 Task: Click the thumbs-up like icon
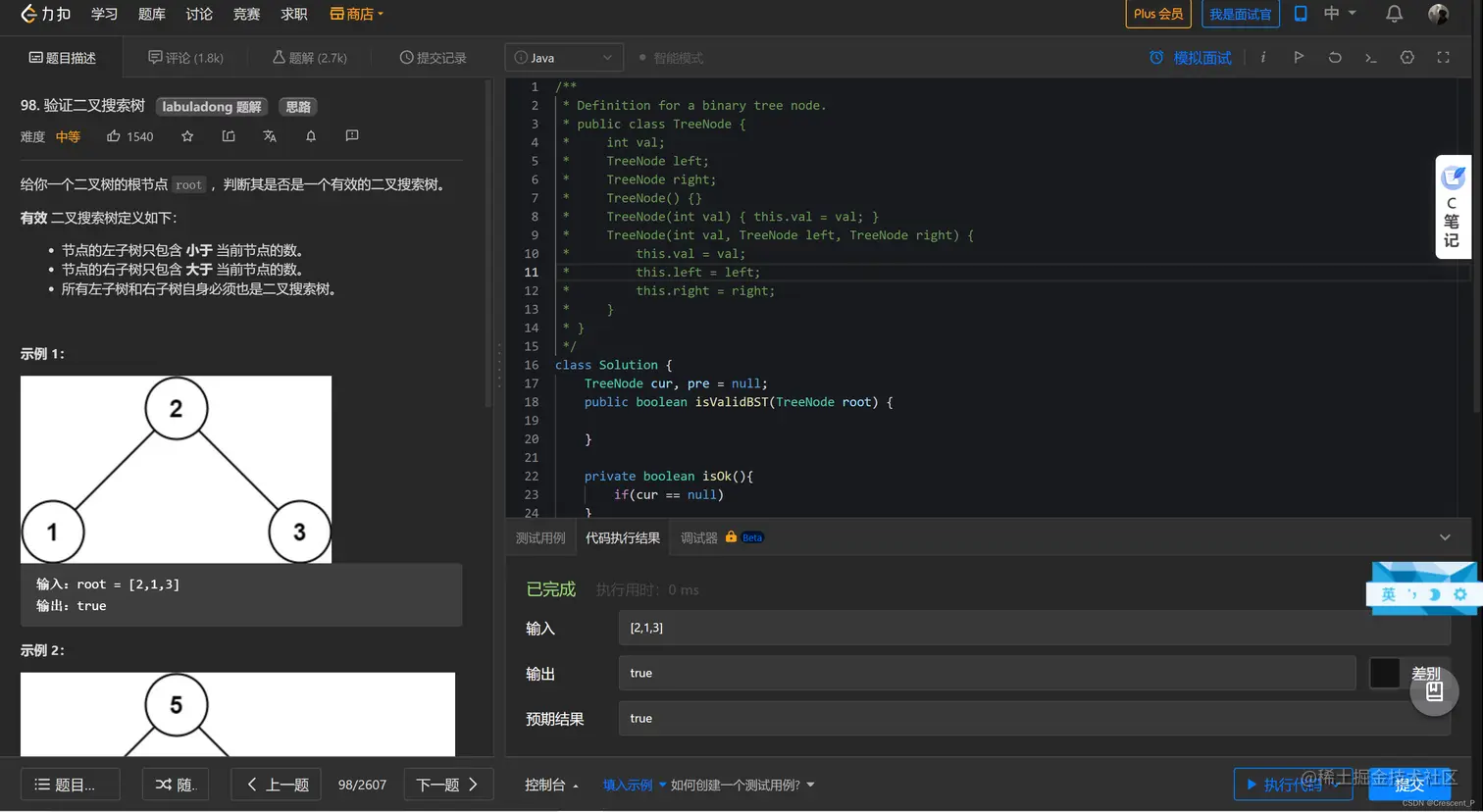(x=114, y=136)
